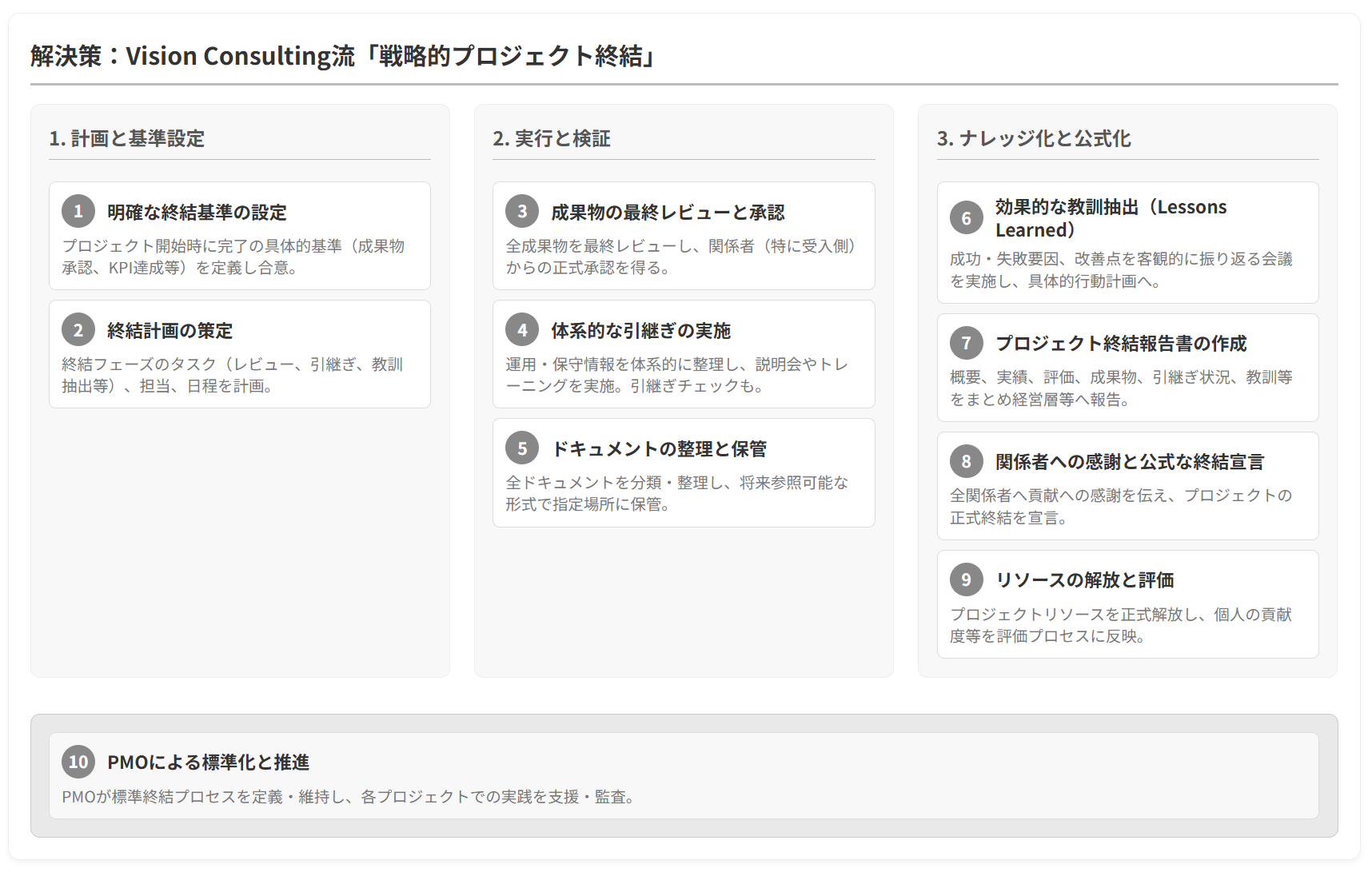The height and width of the screenshot is (872, 1372).
Task: Click description starting プロジェクト開始時に完了の具体的基準
Action: (x=233, y=257)
